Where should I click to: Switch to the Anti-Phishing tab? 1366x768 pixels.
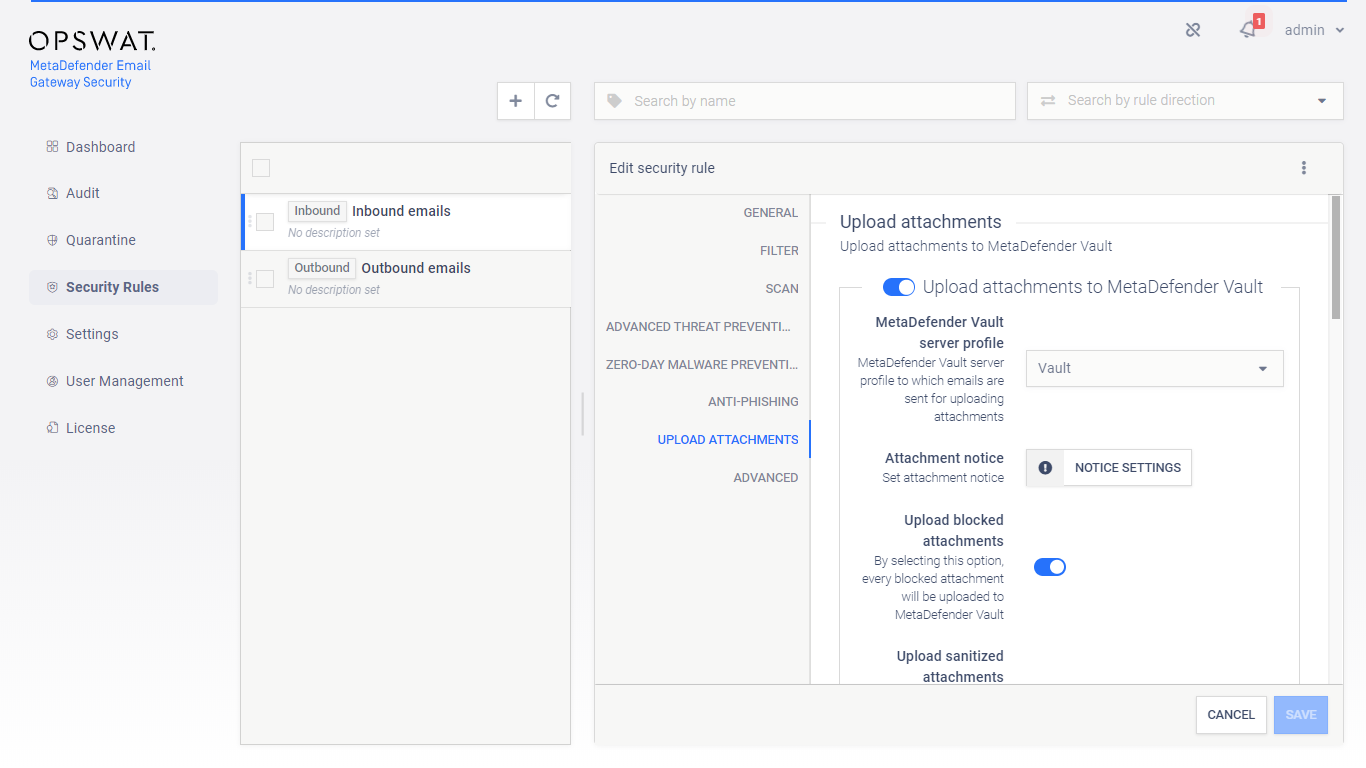point(753,402)
